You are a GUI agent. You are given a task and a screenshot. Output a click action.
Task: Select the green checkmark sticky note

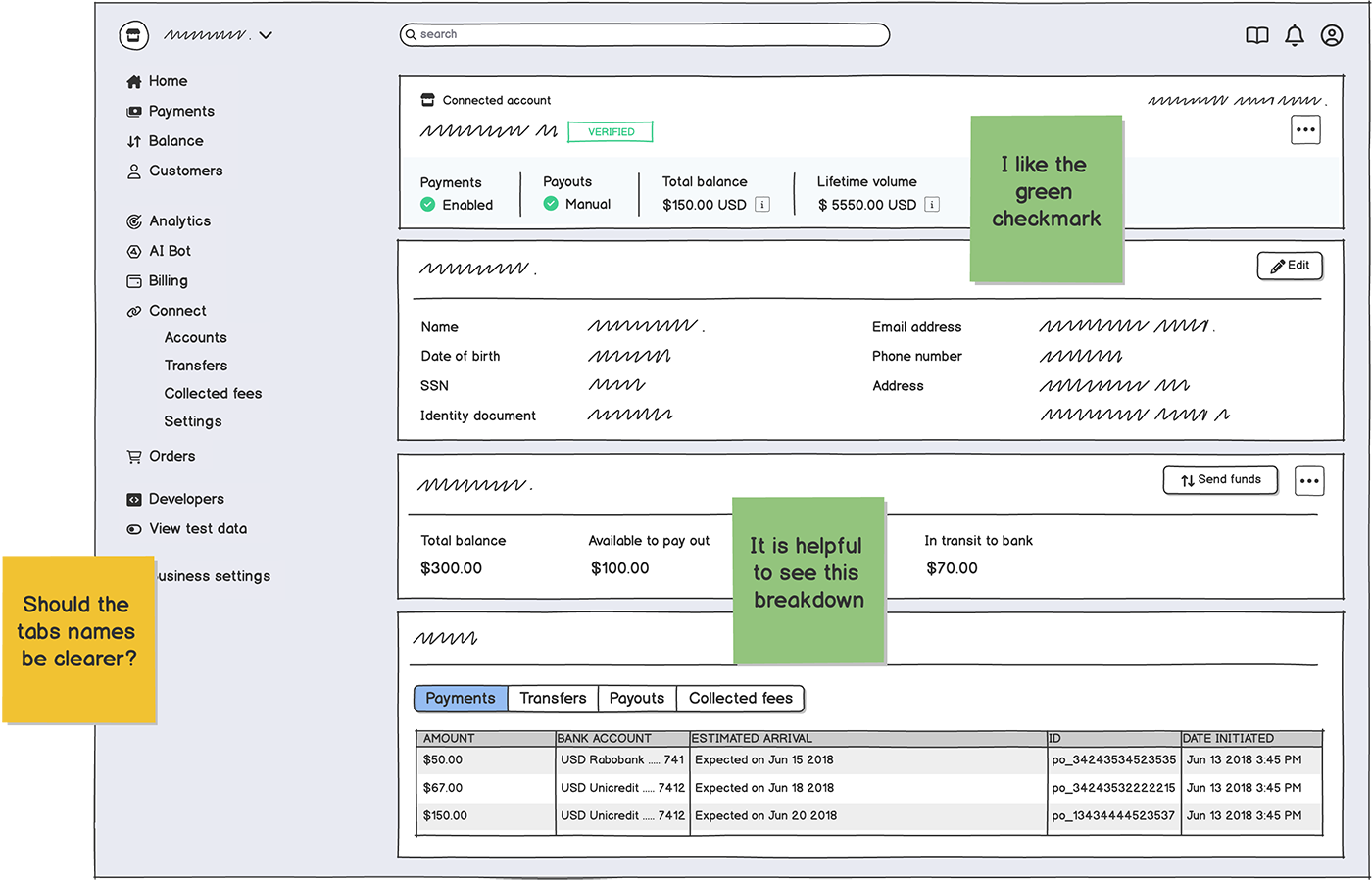(1046, 198)
